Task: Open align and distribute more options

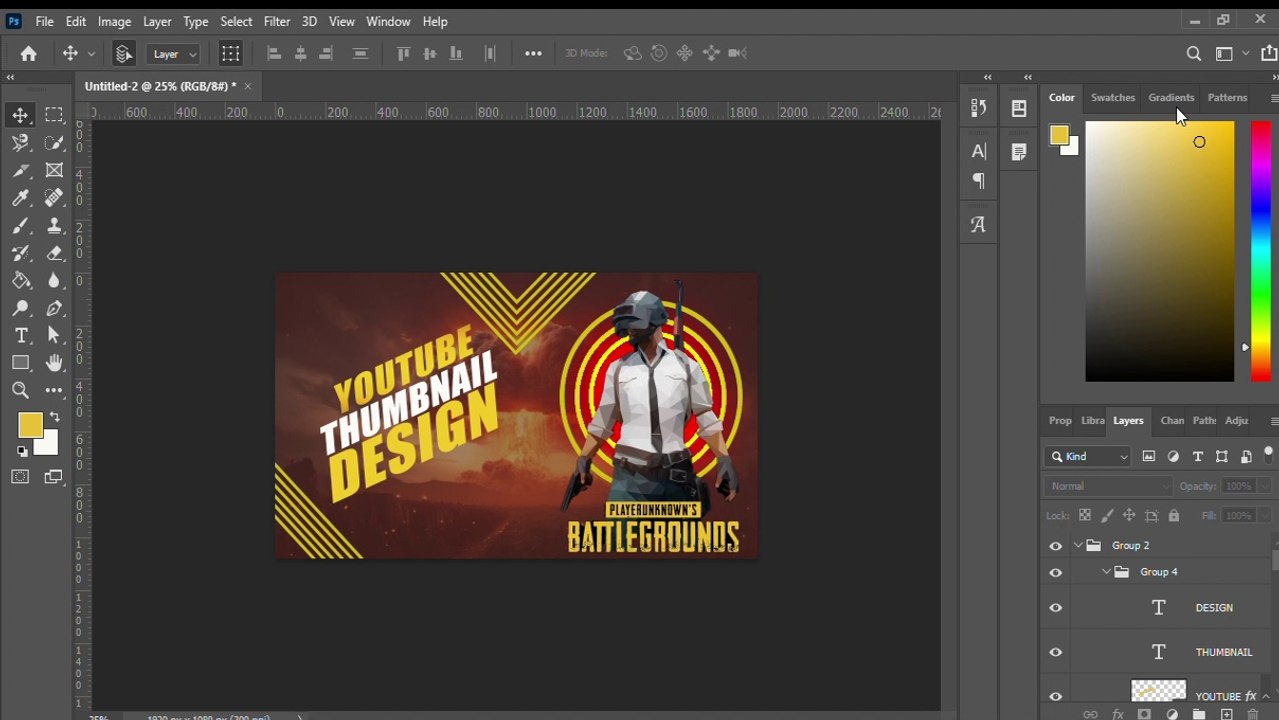Action: tap(533, 54)
